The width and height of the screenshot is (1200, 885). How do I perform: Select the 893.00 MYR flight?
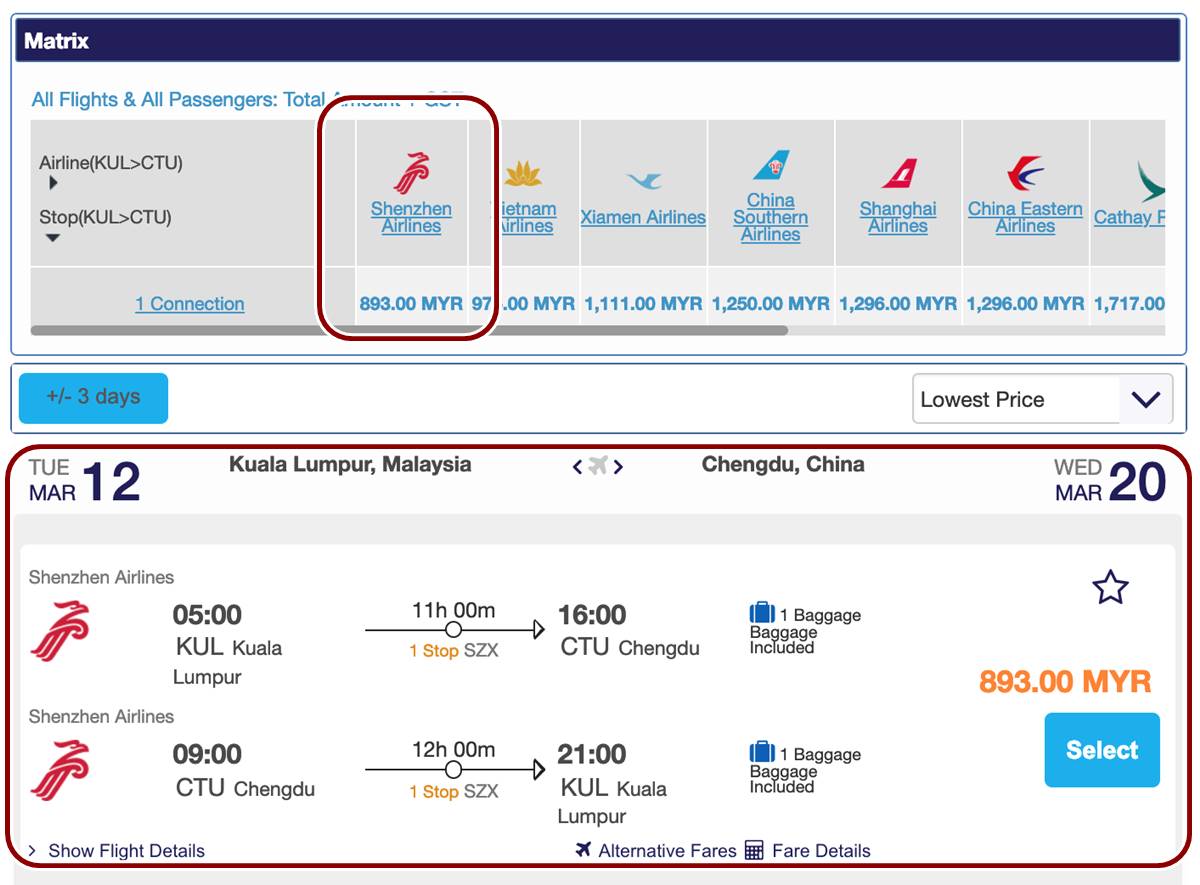[1102, 750]
